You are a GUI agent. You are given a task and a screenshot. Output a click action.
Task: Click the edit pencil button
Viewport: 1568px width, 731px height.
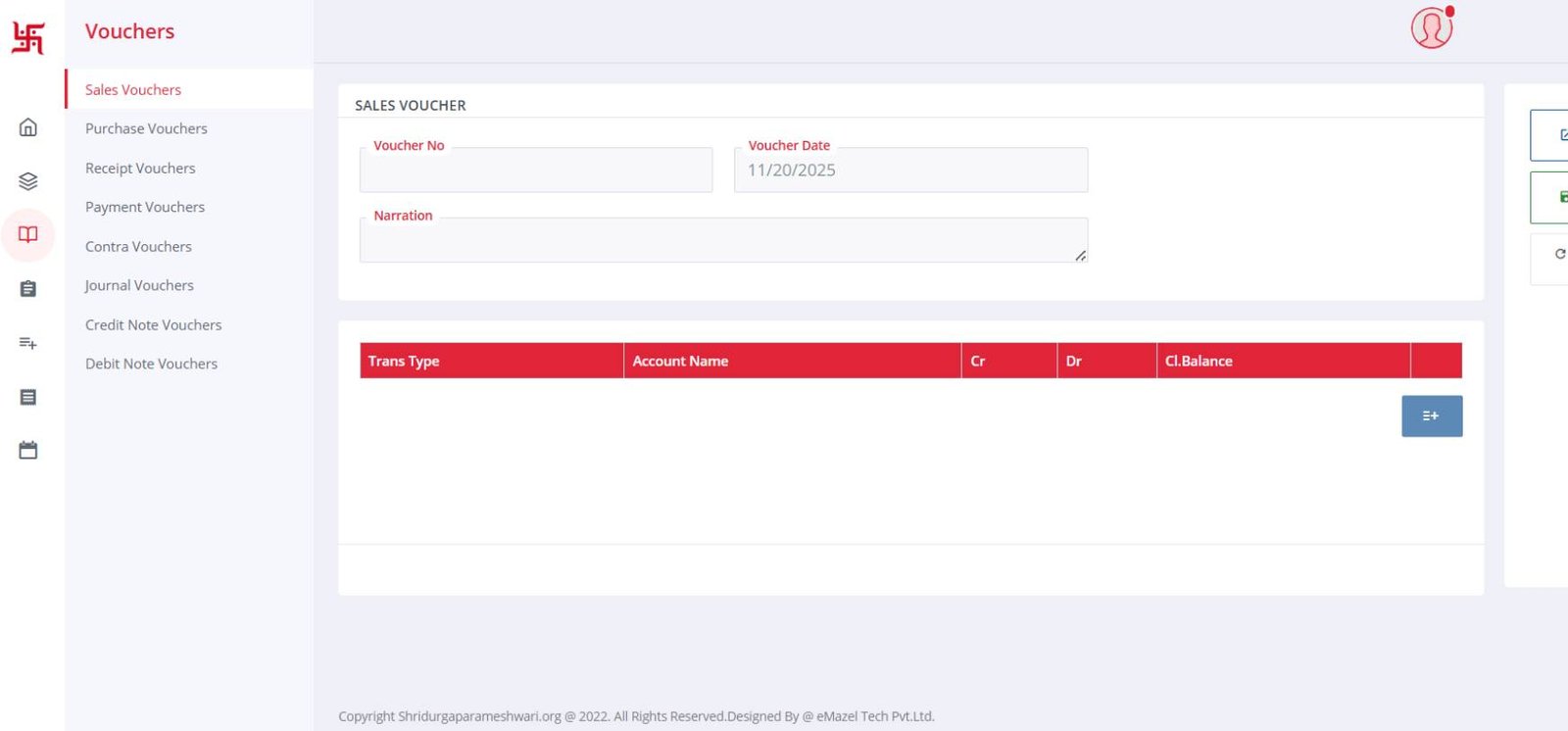click(1554, 135)
